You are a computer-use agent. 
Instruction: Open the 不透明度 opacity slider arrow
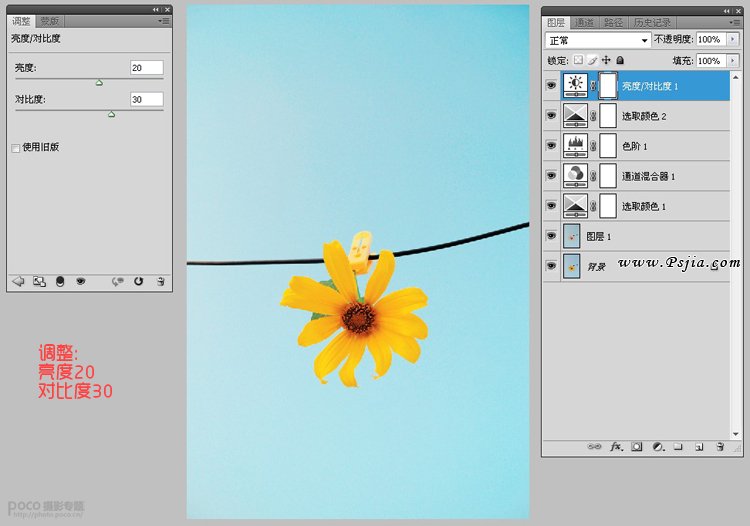pyautogui.click(x=733, y=40)
